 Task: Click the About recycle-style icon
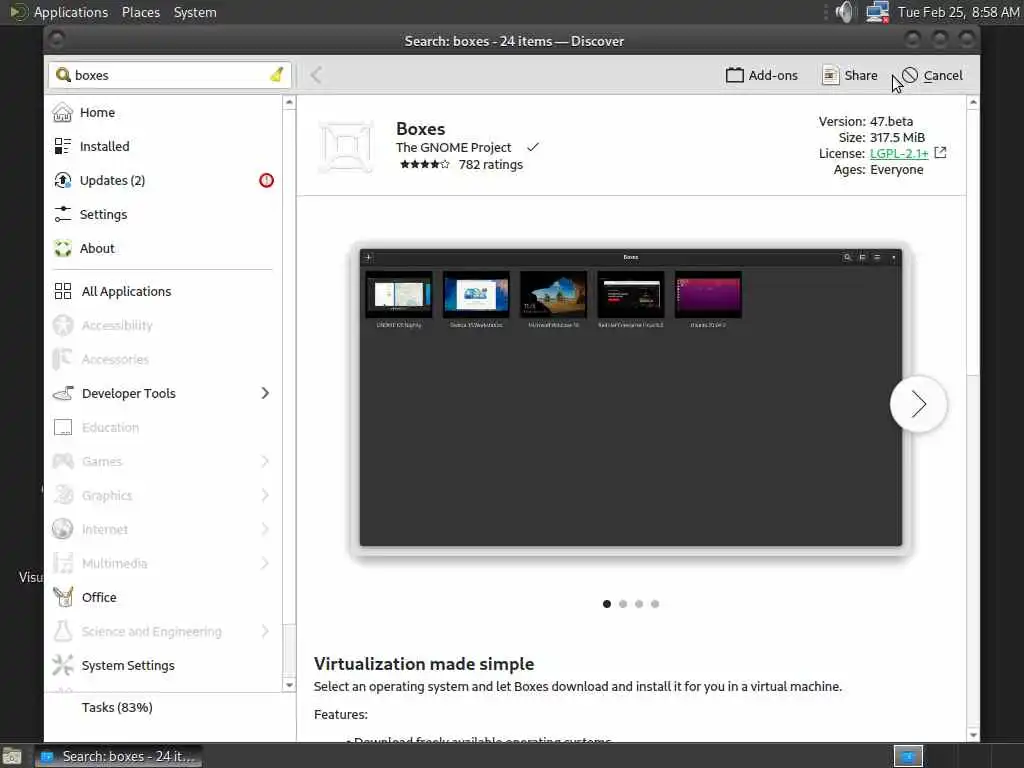pyautogui.click(x=63, y=248)
